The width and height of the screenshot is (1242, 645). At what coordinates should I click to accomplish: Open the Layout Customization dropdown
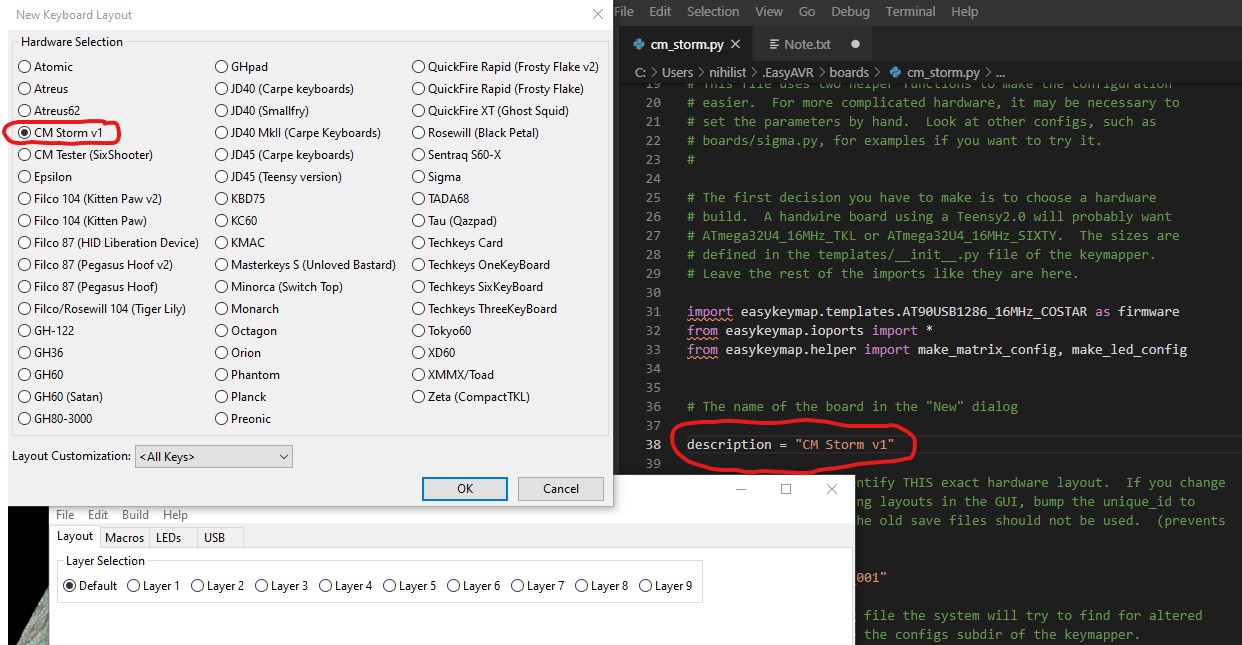(x=214, y=457)
